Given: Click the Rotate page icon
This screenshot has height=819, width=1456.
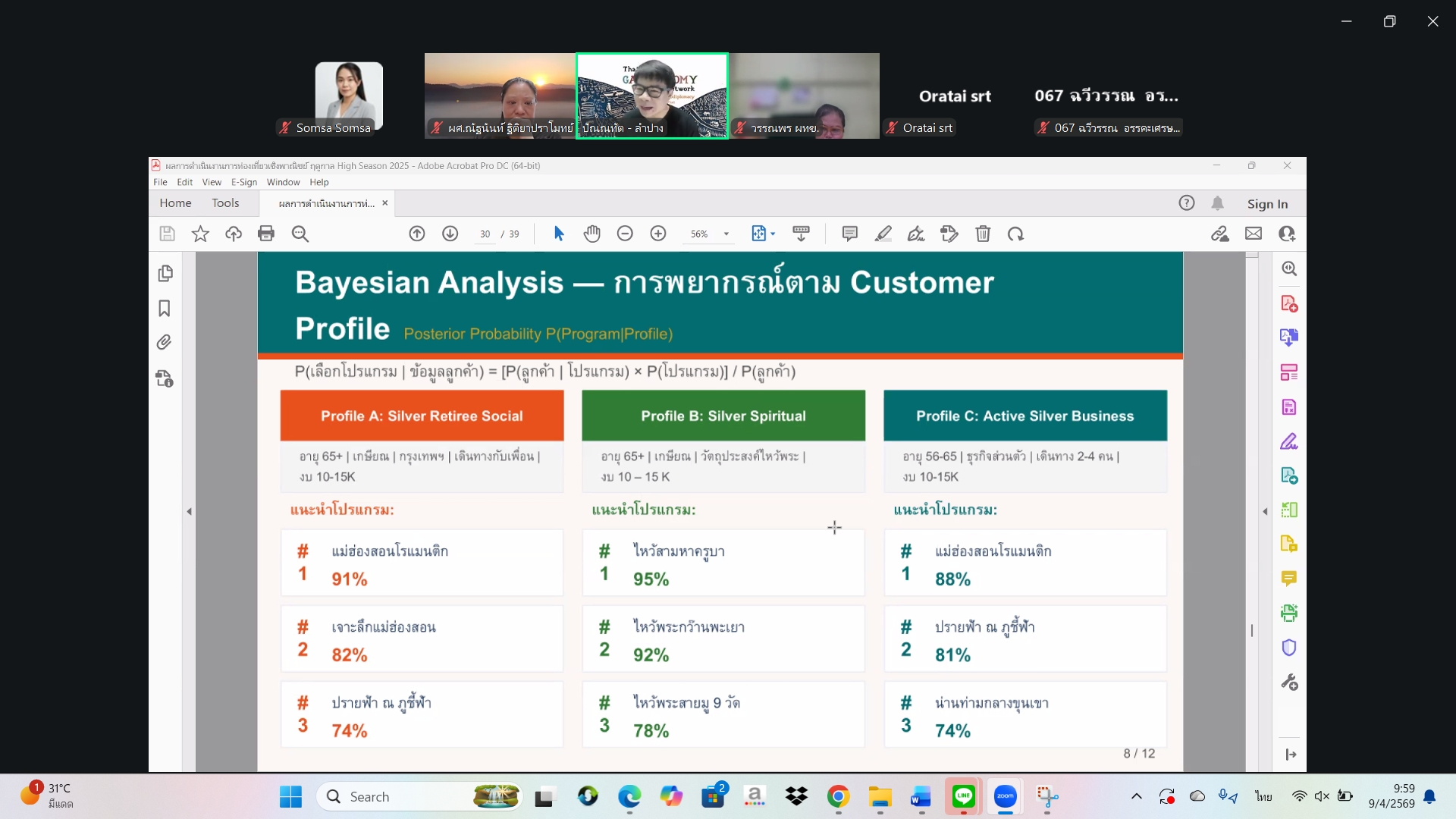Looking at the screenshot, I should 1015,234.
